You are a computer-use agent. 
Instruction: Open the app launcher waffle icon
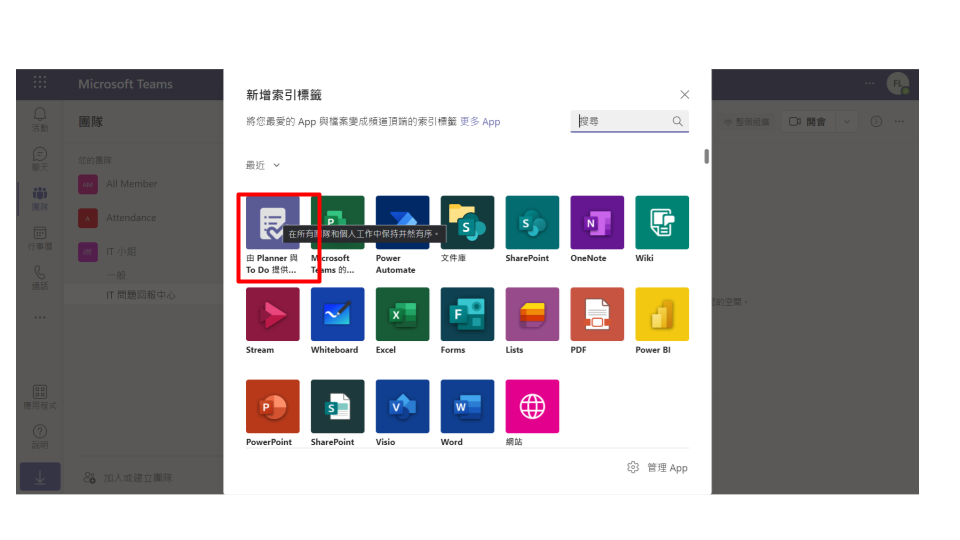[x=40, y=82]
